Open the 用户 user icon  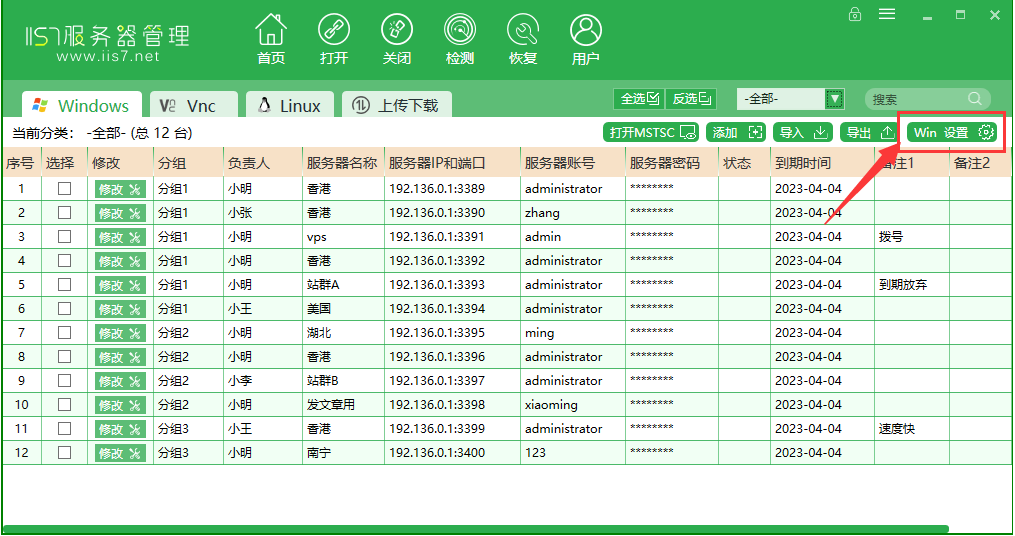585,39
